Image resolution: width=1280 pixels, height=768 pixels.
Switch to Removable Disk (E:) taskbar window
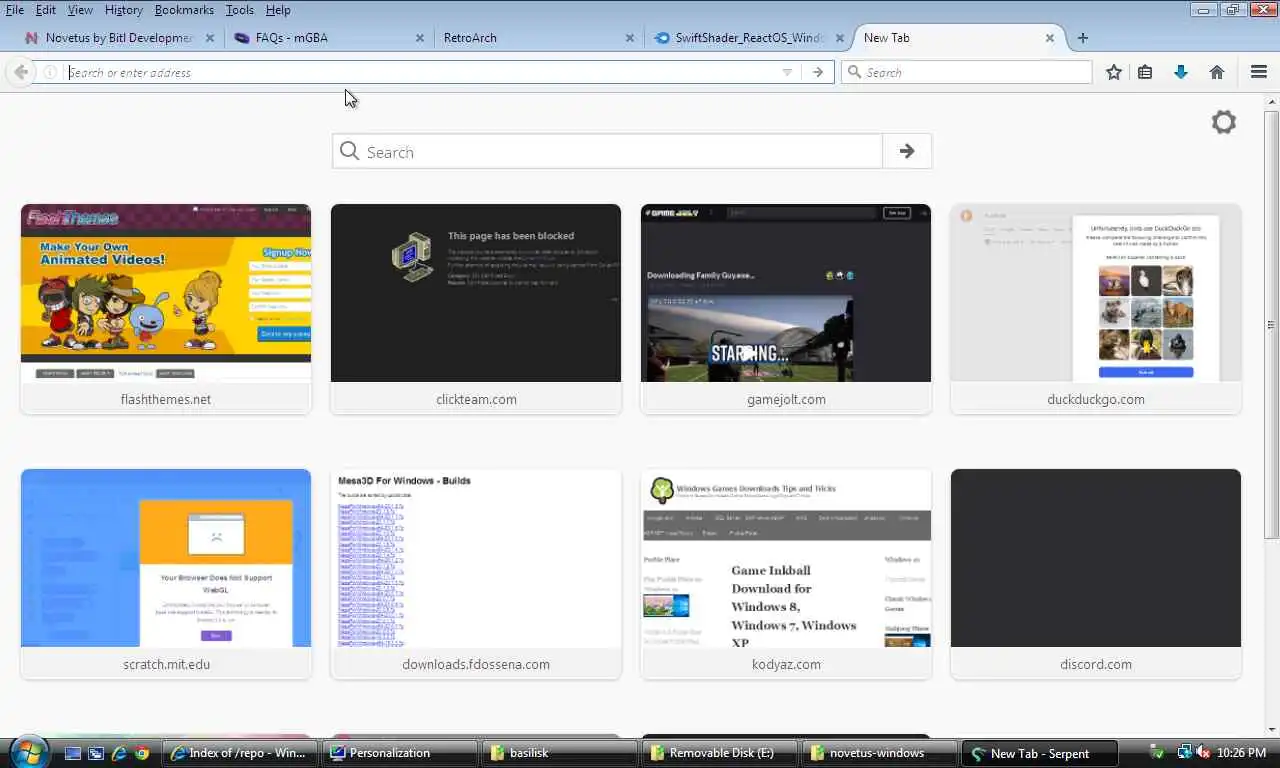click(x=721, y=753)
